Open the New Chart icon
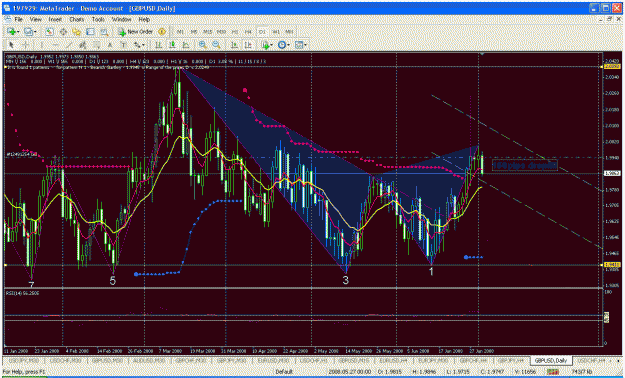 click(x=11, y=32)
